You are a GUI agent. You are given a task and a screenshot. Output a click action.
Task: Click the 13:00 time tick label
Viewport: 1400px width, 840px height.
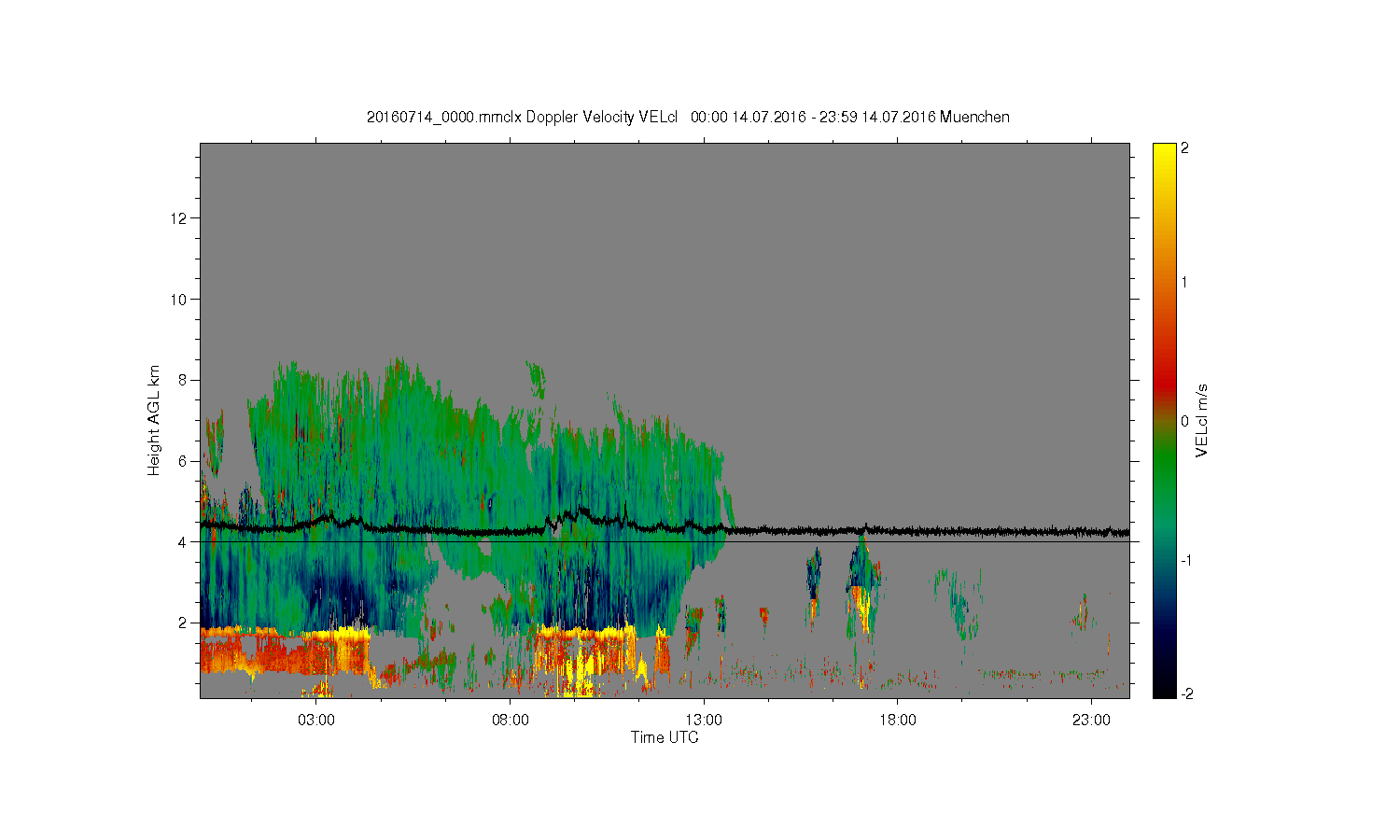(x=704, y=721)
